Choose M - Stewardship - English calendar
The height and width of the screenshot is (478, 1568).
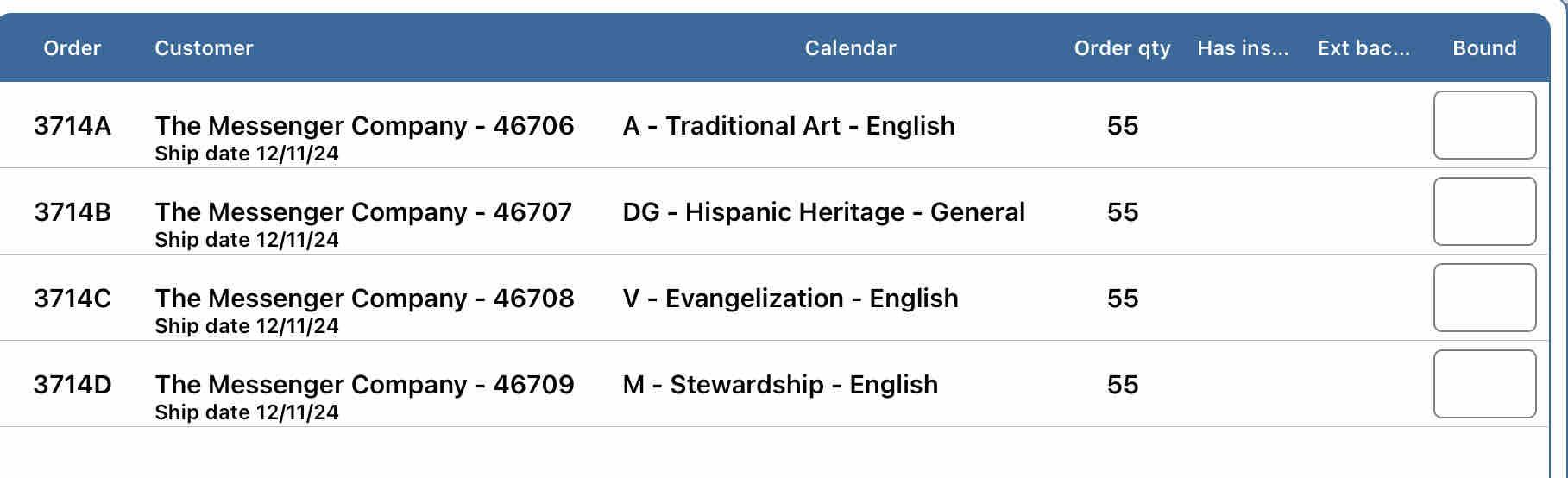click(780, 385)
